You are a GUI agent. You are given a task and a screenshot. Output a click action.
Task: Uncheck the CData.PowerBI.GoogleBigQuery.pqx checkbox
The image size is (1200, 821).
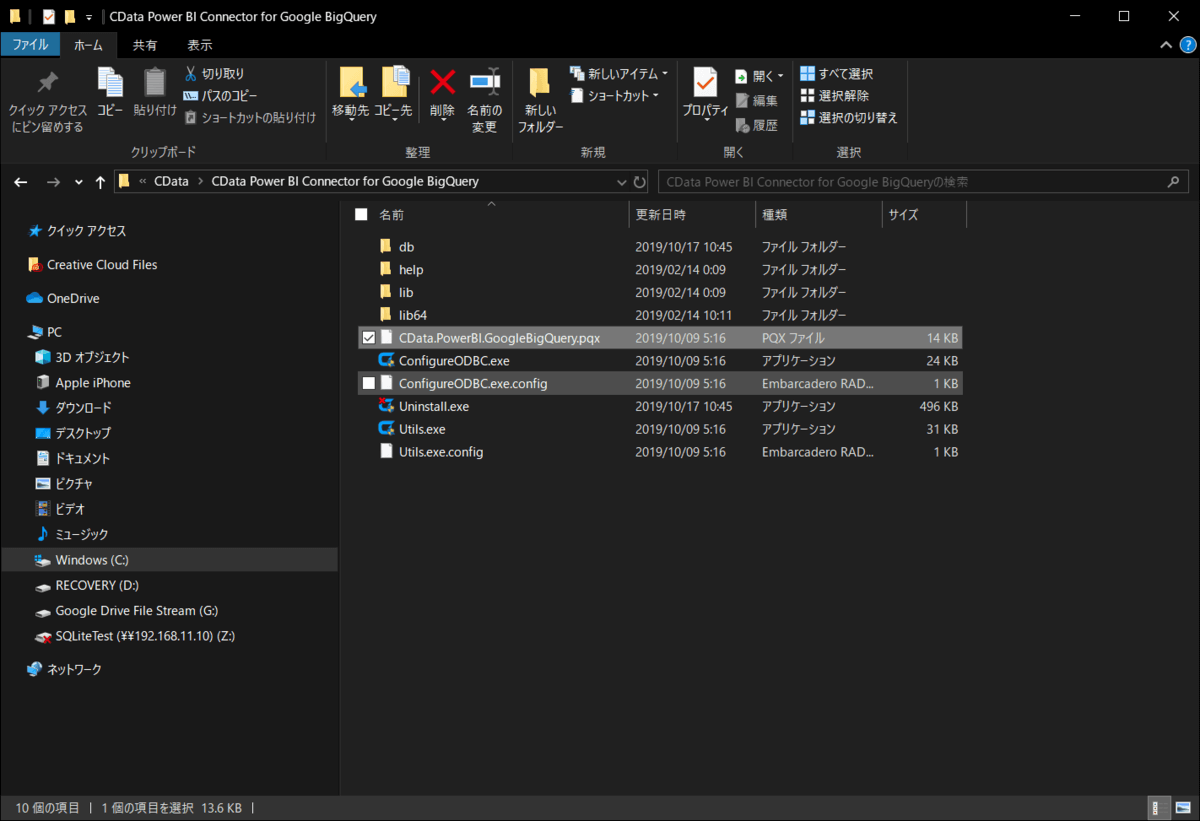369,338
